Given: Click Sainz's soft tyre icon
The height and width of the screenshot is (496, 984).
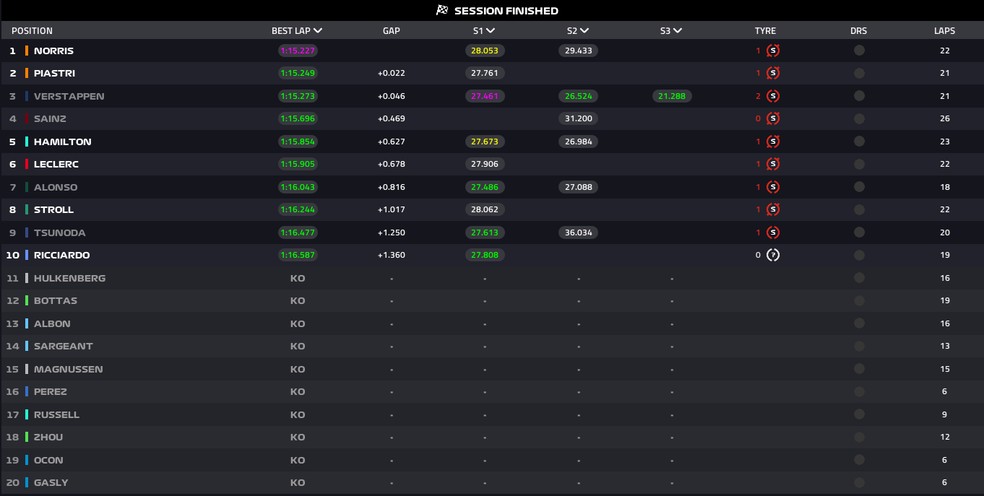Looking at the screenshot, I should [772, 119].
